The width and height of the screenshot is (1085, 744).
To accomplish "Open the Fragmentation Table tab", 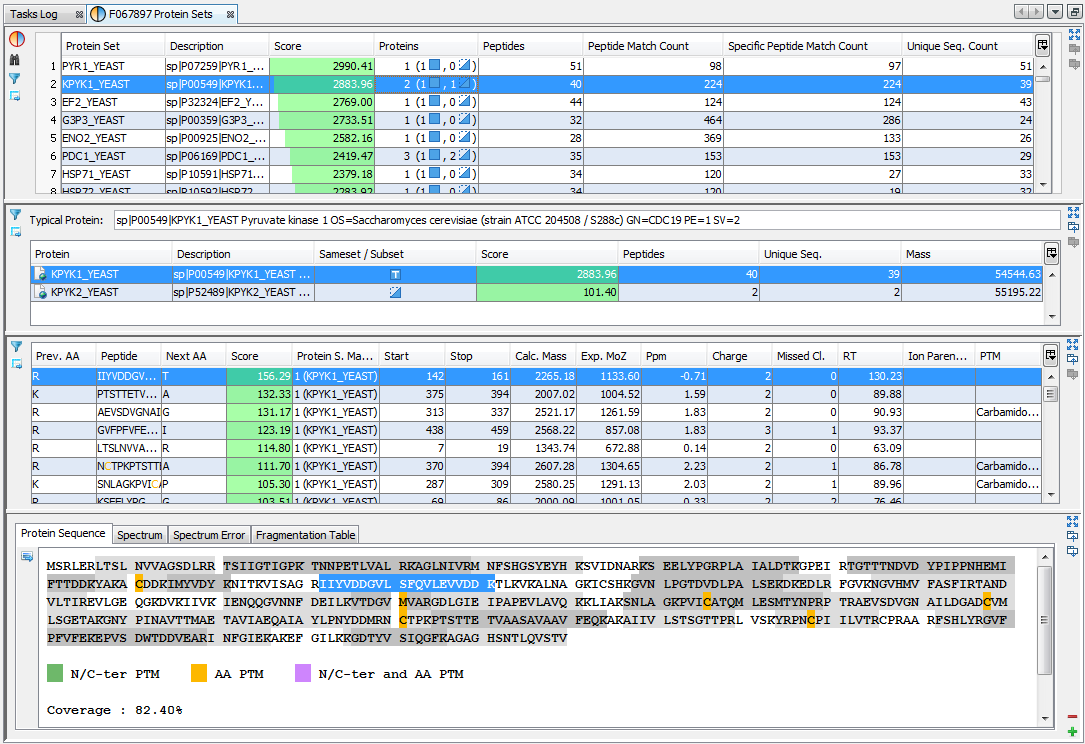I will (304, 535).
